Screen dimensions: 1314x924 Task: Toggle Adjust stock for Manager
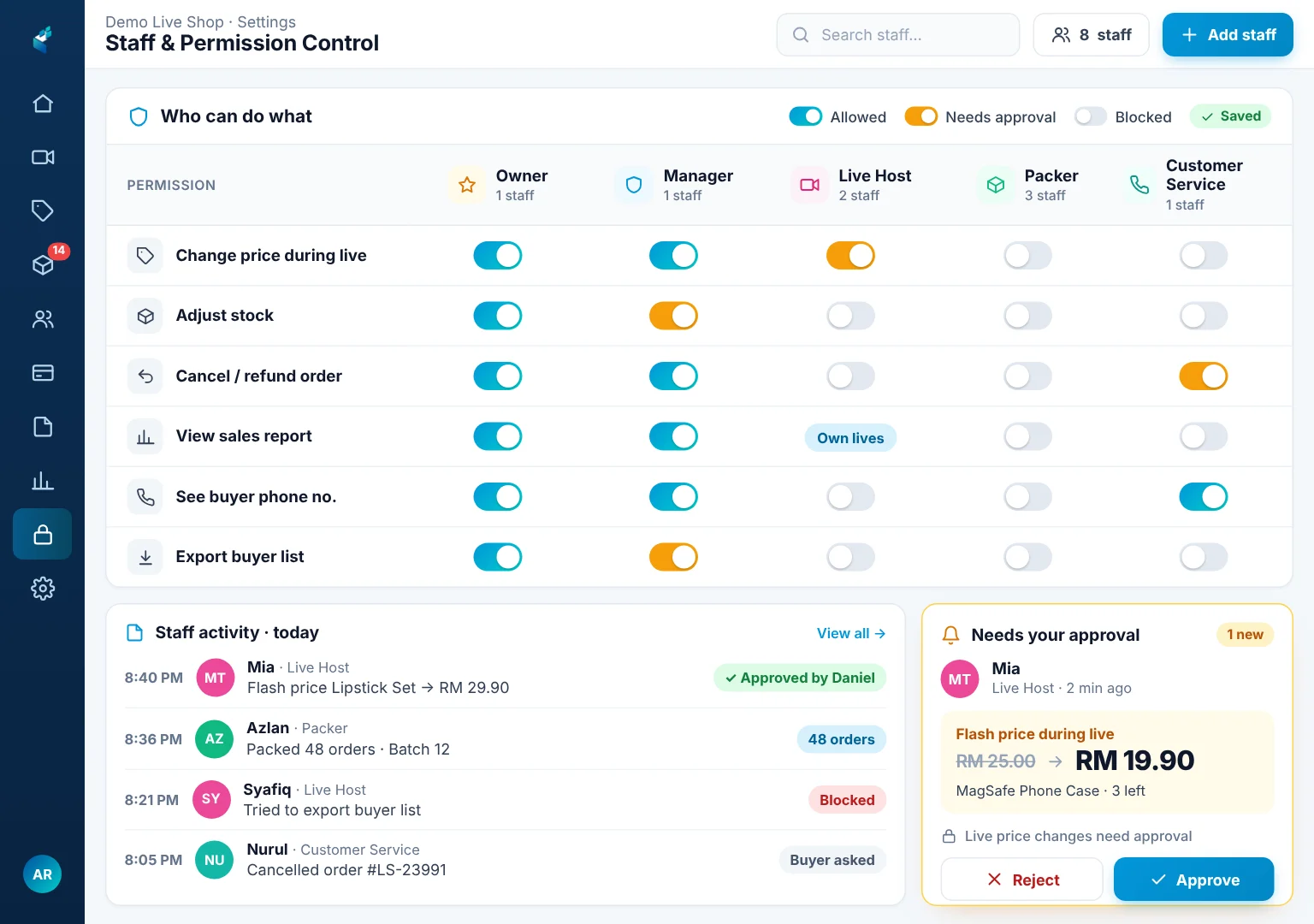tap(673, 316)
